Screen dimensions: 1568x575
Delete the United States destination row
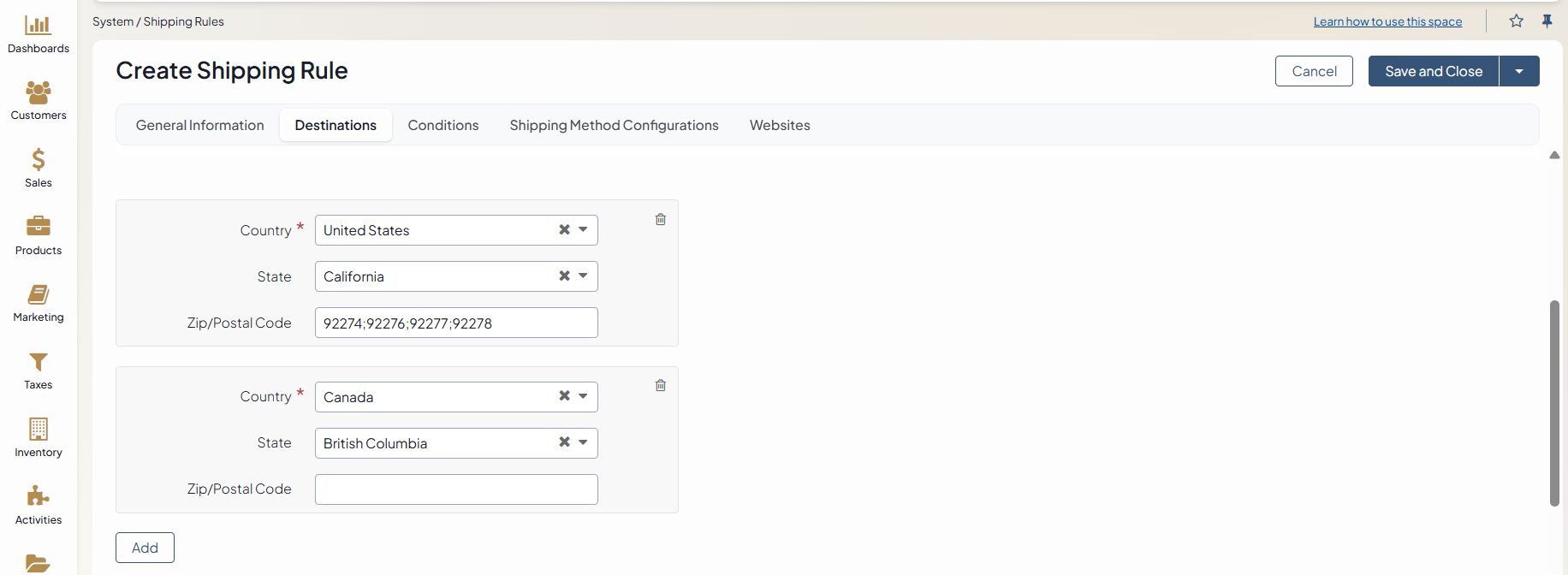[661, 220]
